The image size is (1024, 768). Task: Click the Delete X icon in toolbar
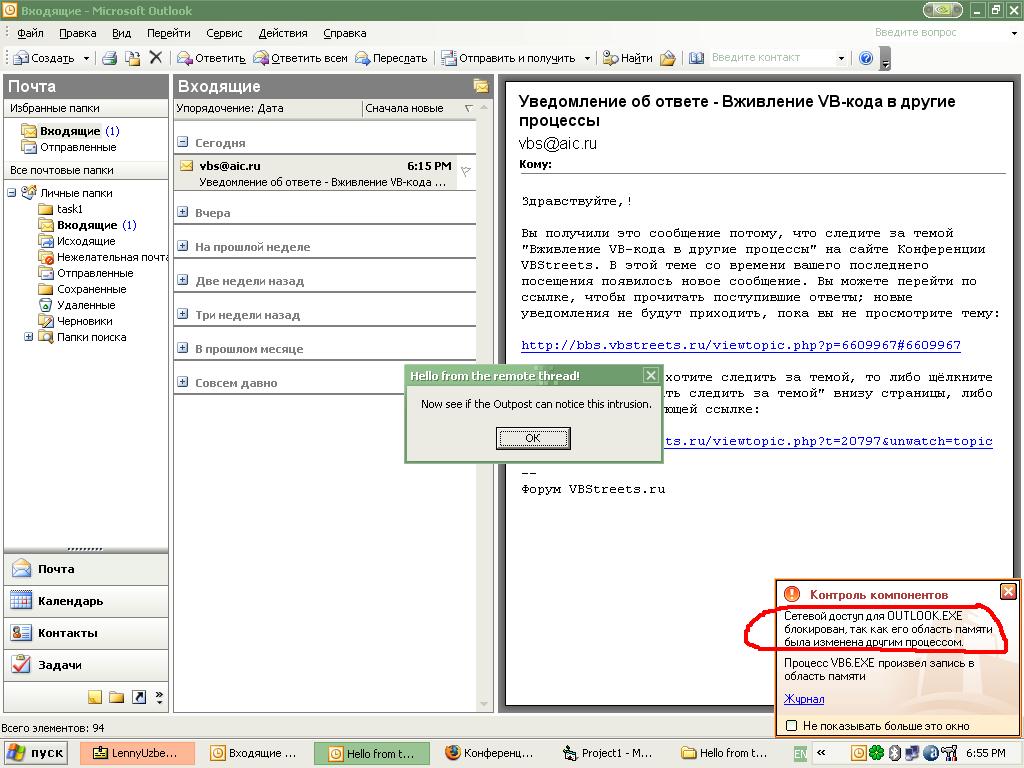[155, 57]
